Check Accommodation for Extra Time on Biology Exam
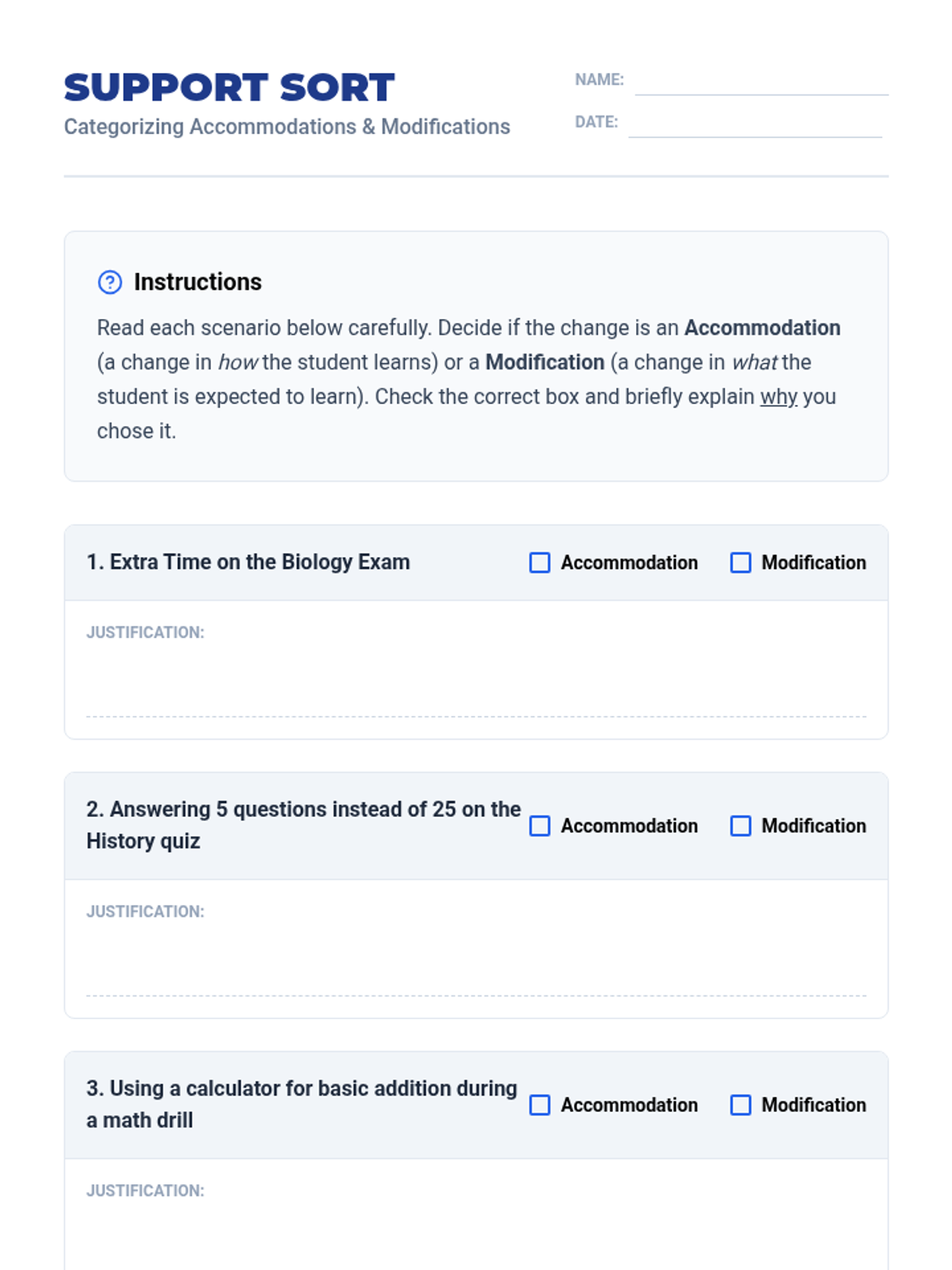 point(539,563)
